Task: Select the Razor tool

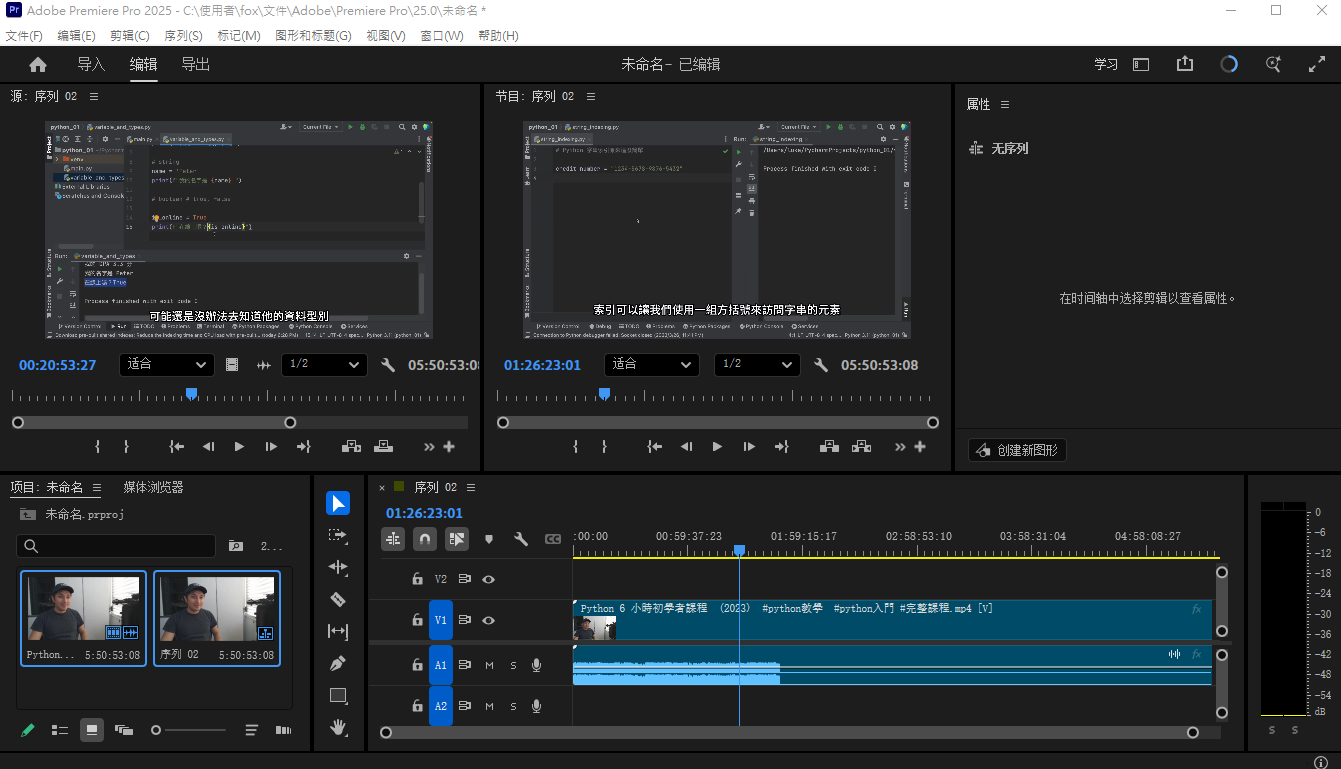Action: [x=338, y=599]
